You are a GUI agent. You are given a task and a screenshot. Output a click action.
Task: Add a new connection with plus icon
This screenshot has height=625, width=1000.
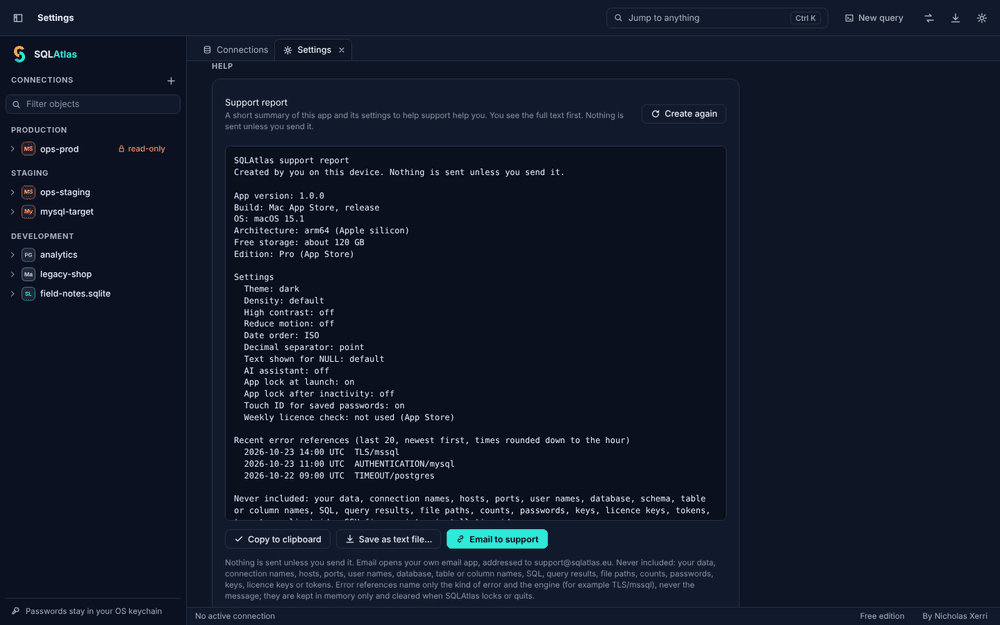(x=171, y=80)
